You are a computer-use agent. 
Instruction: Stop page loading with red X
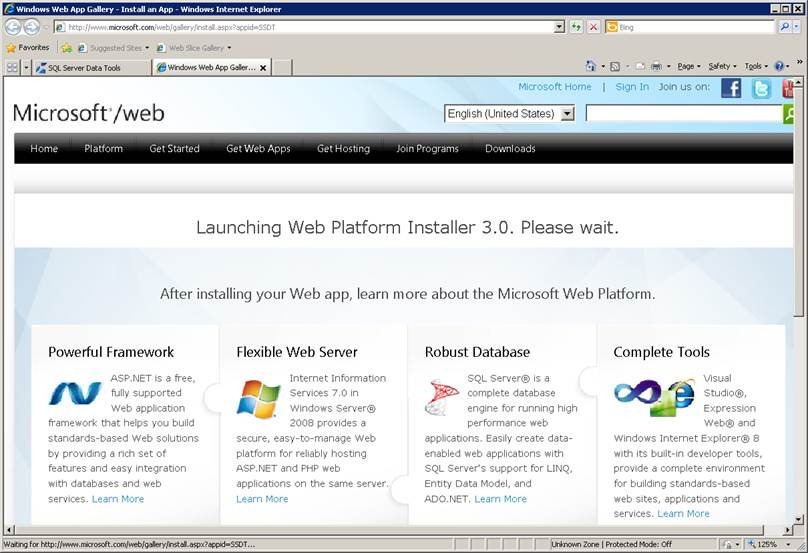[x=594, y=27]
